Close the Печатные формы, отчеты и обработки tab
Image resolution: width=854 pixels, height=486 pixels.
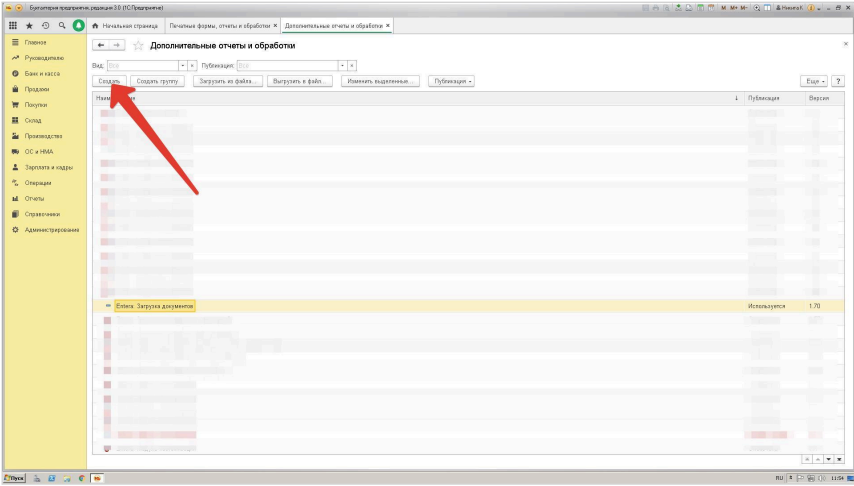[275, 26]
